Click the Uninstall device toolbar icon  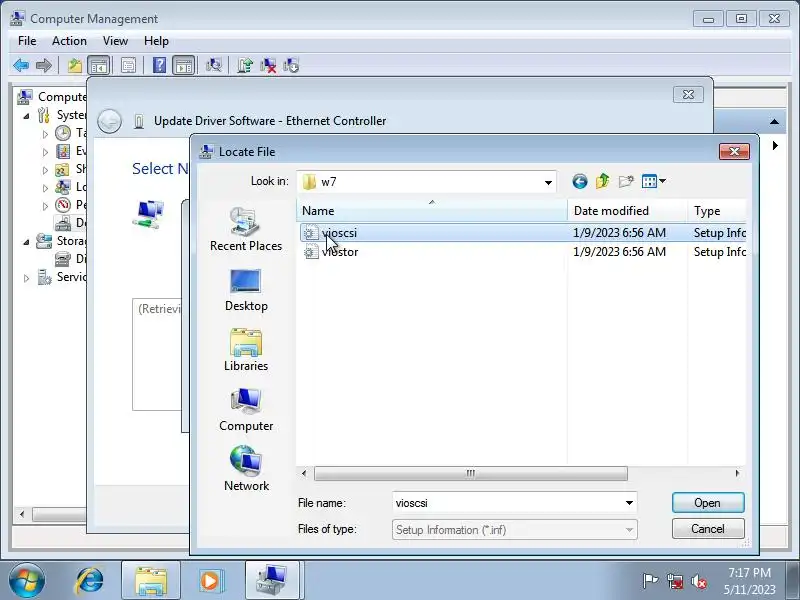268,65
